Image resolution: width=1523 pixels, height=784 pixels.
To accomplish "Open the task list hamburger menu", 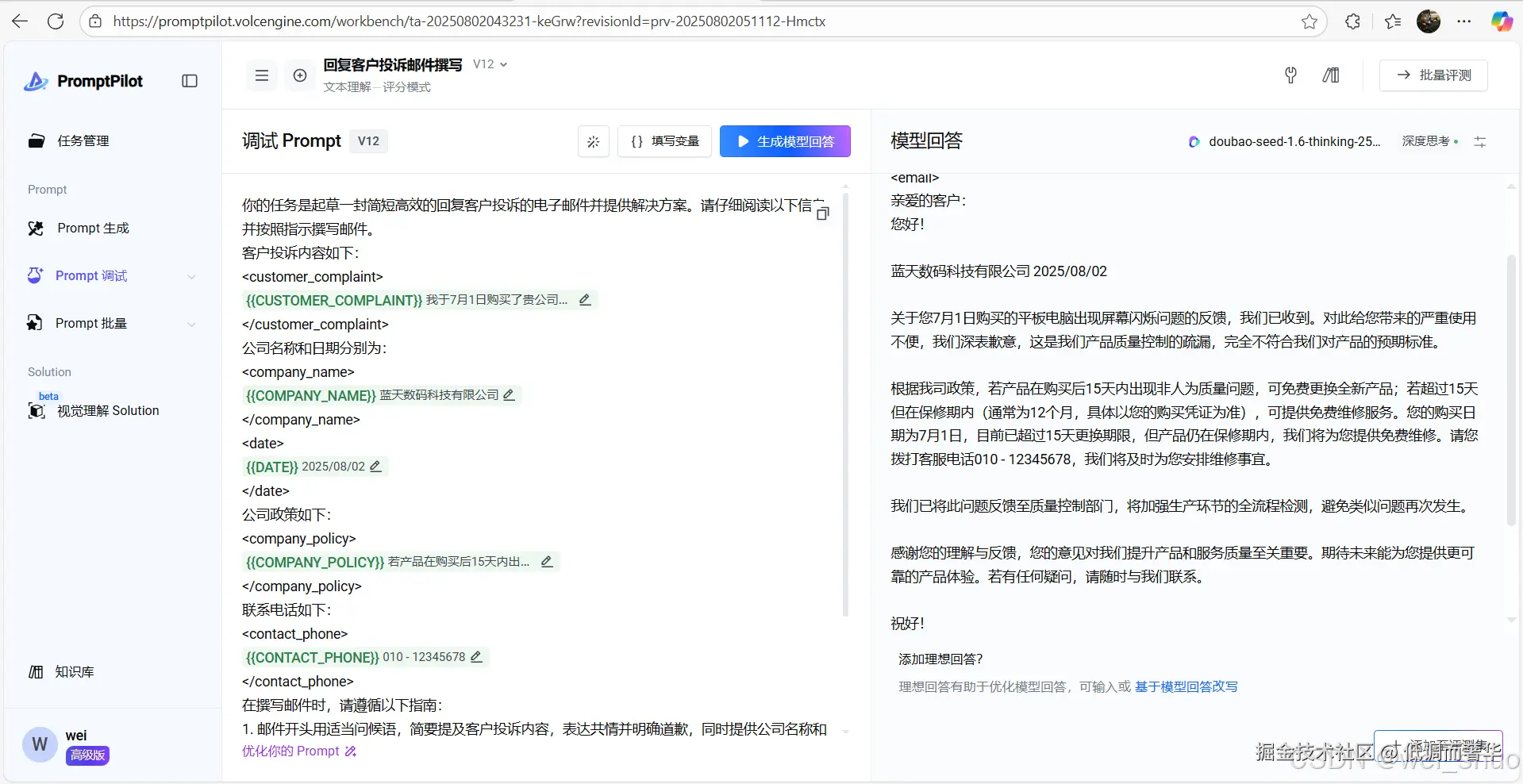I will click(261, 75).
